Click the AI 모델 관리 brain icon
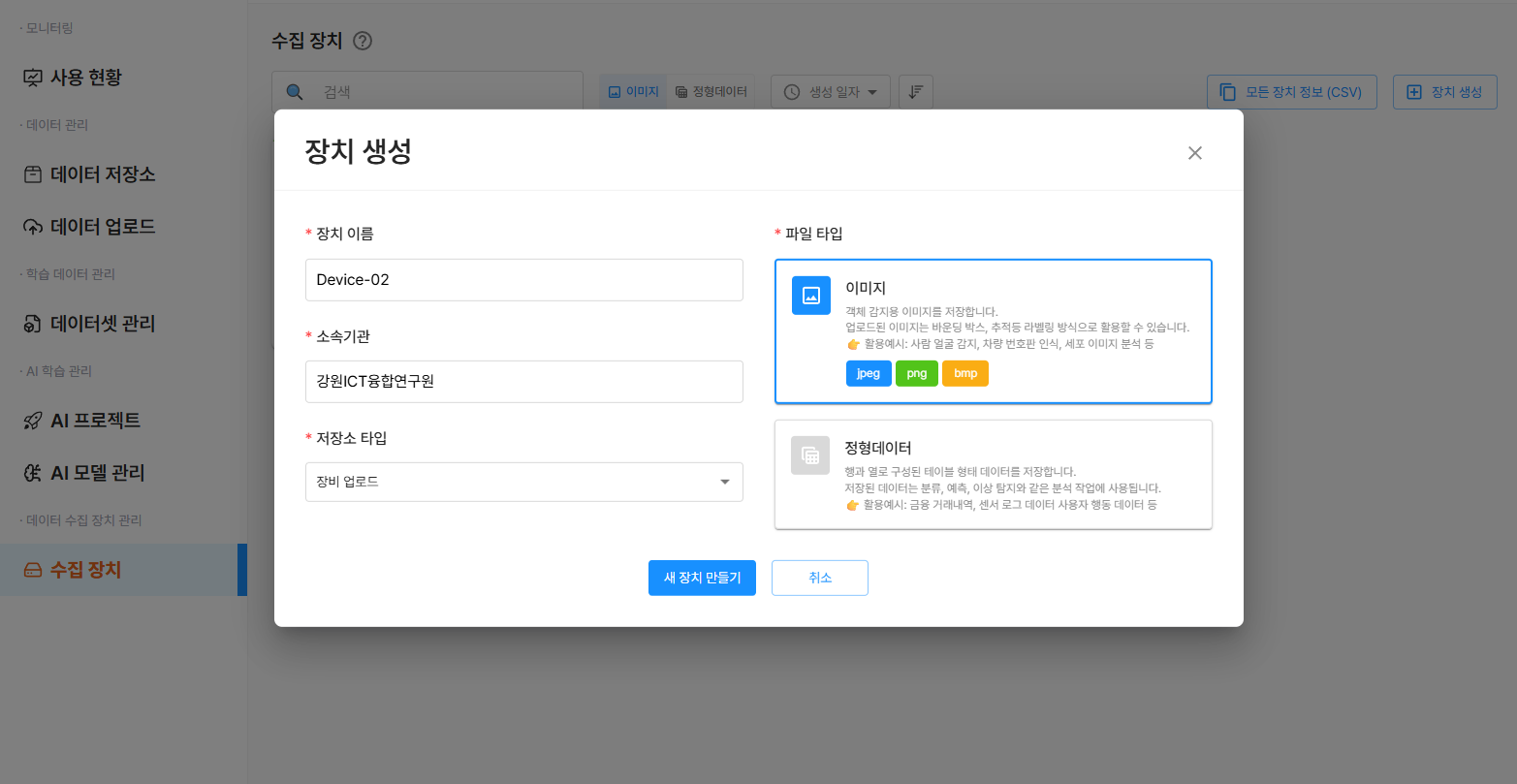The image size is (1517, 784). [33, 473]
